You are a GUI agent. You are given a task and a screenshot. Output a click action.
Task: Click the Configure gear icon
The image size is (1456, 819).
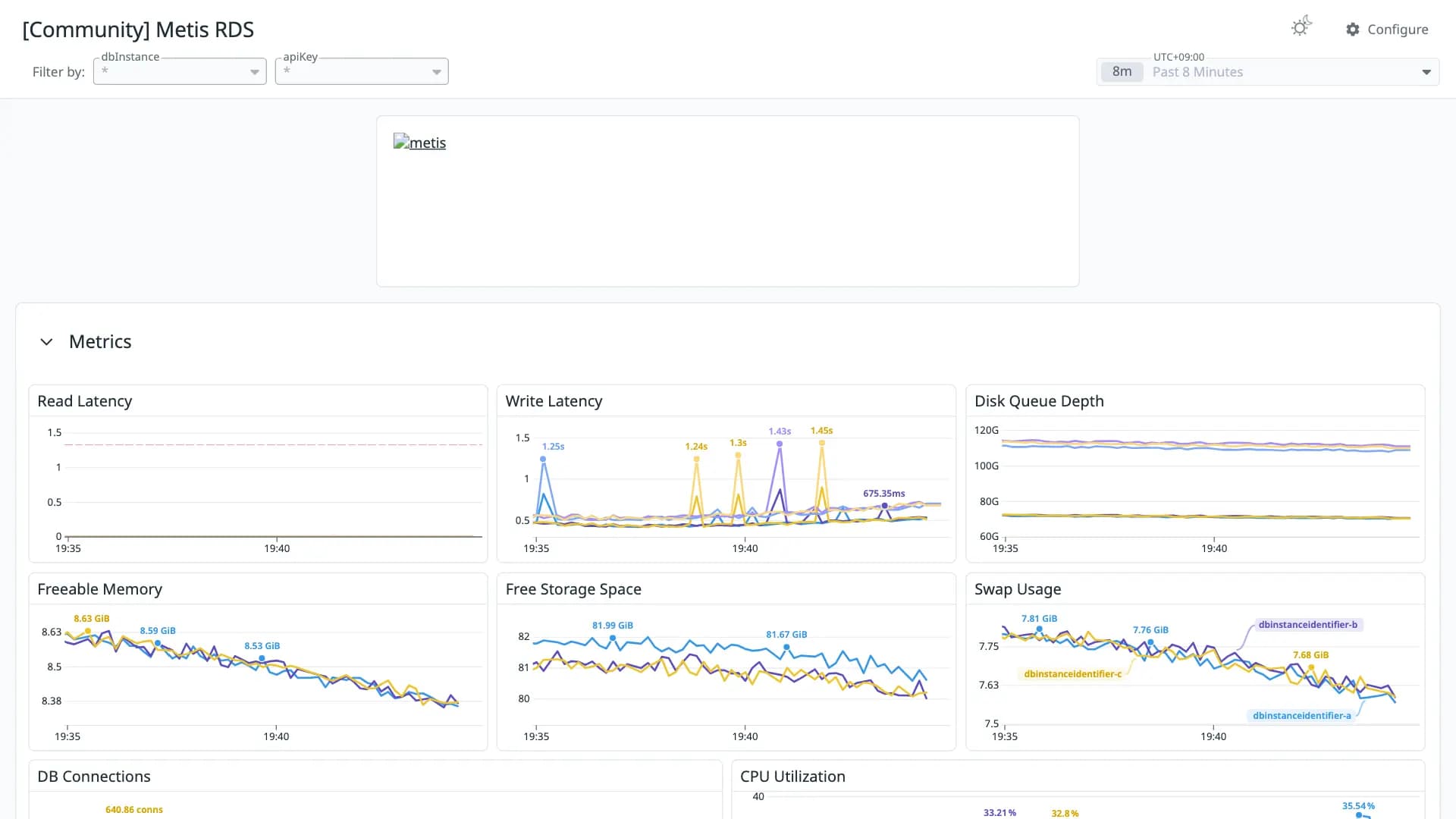pos(1353,30)
